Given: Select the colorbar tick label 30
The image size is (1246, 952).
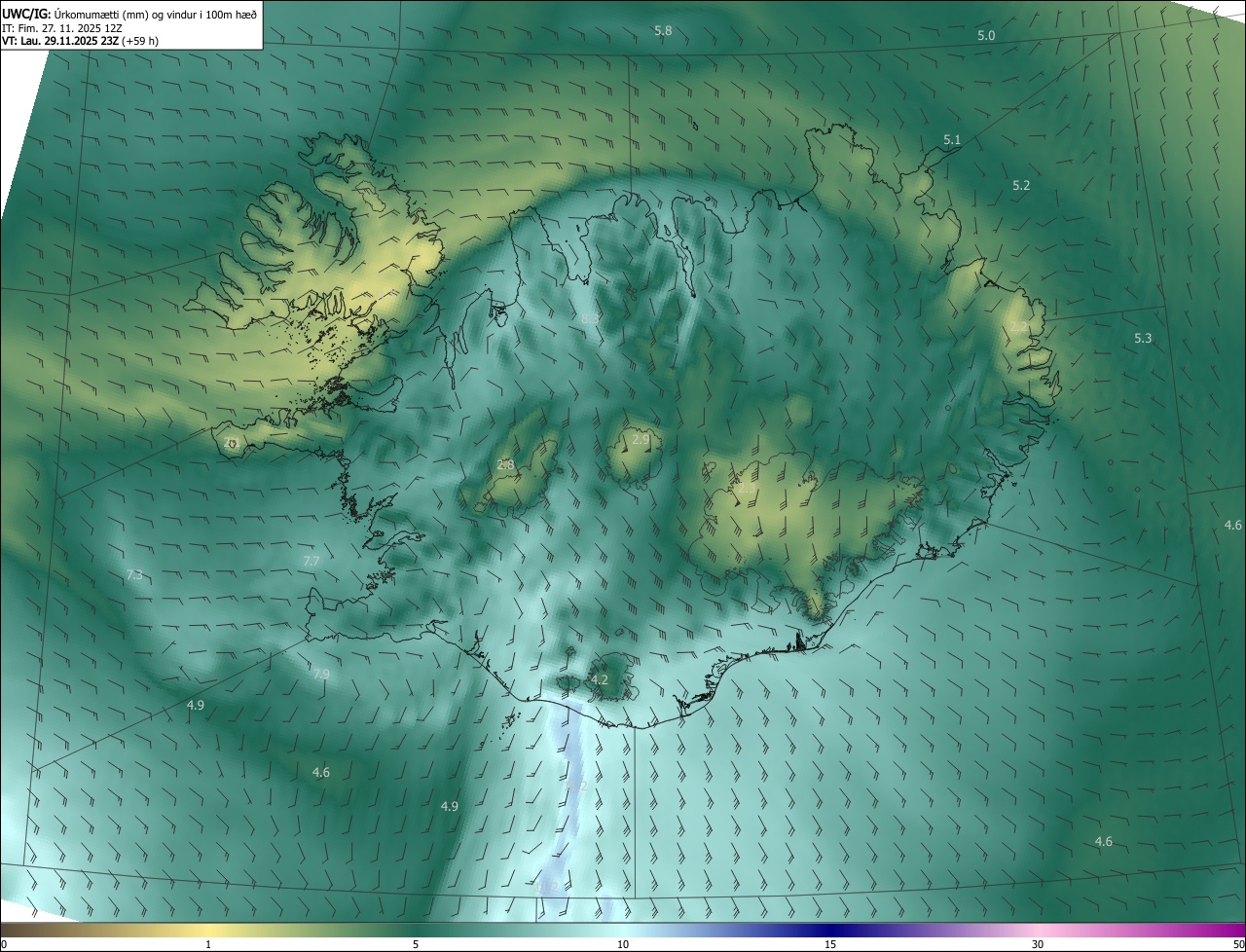Looking at the screenshot, I should 1038,945.
